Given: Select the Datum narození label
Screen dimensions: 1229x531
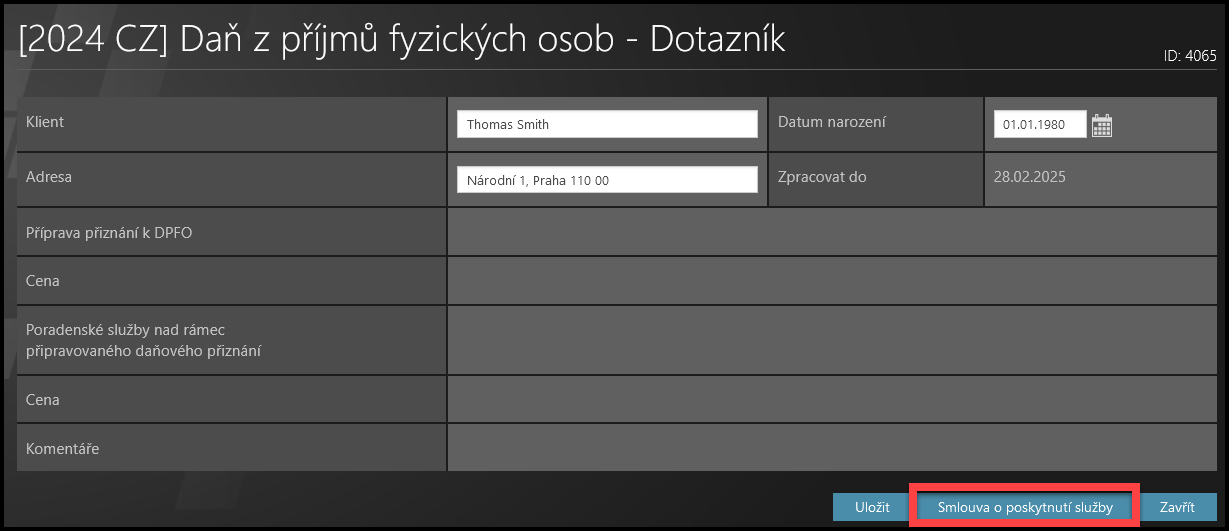Looking at the screenshot, I should [x=832, y=122].
